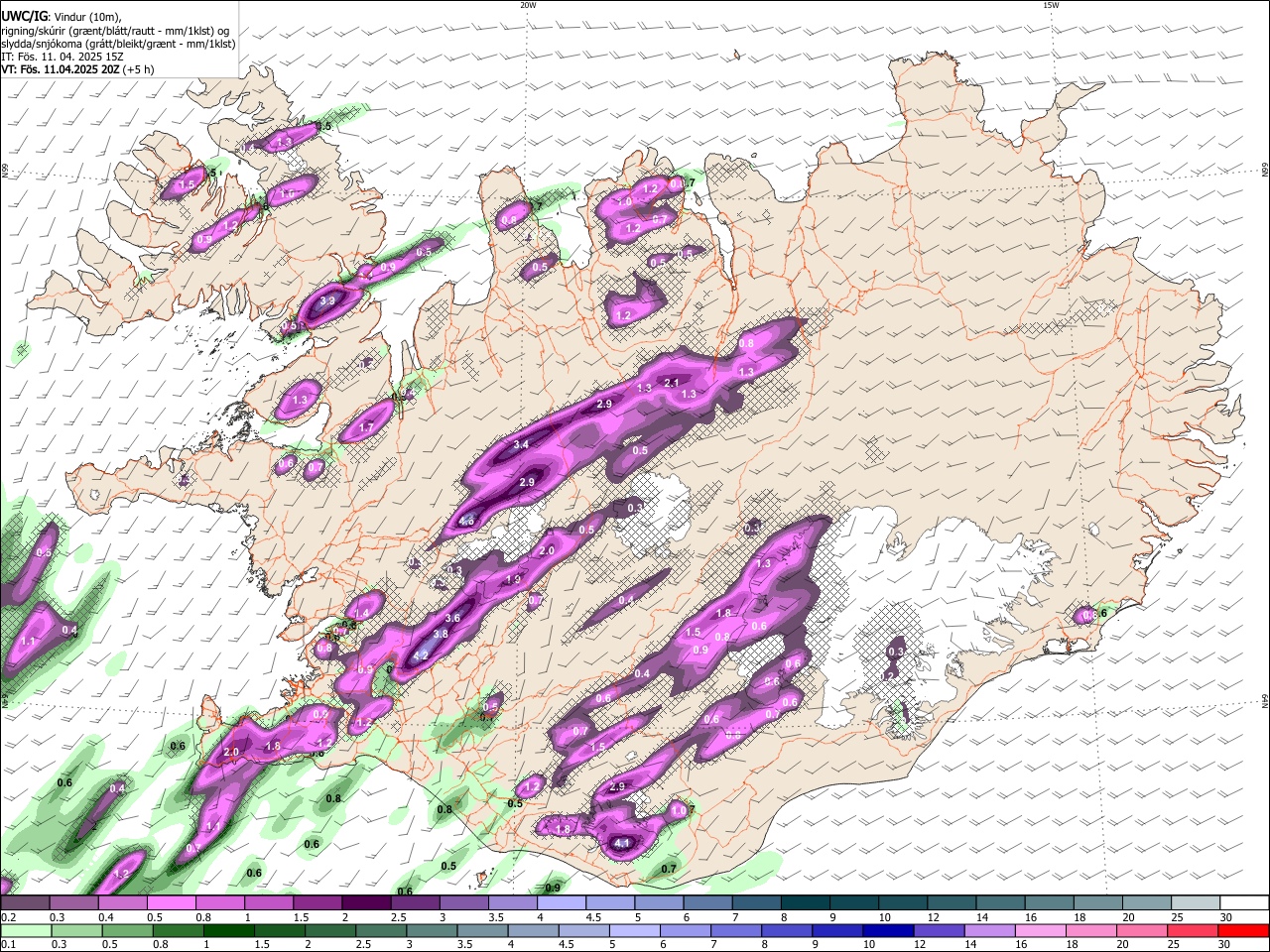
Task: Click the 'IT: Fös. 11. 04. 2025 15Z' line
Action: (62, 57)
